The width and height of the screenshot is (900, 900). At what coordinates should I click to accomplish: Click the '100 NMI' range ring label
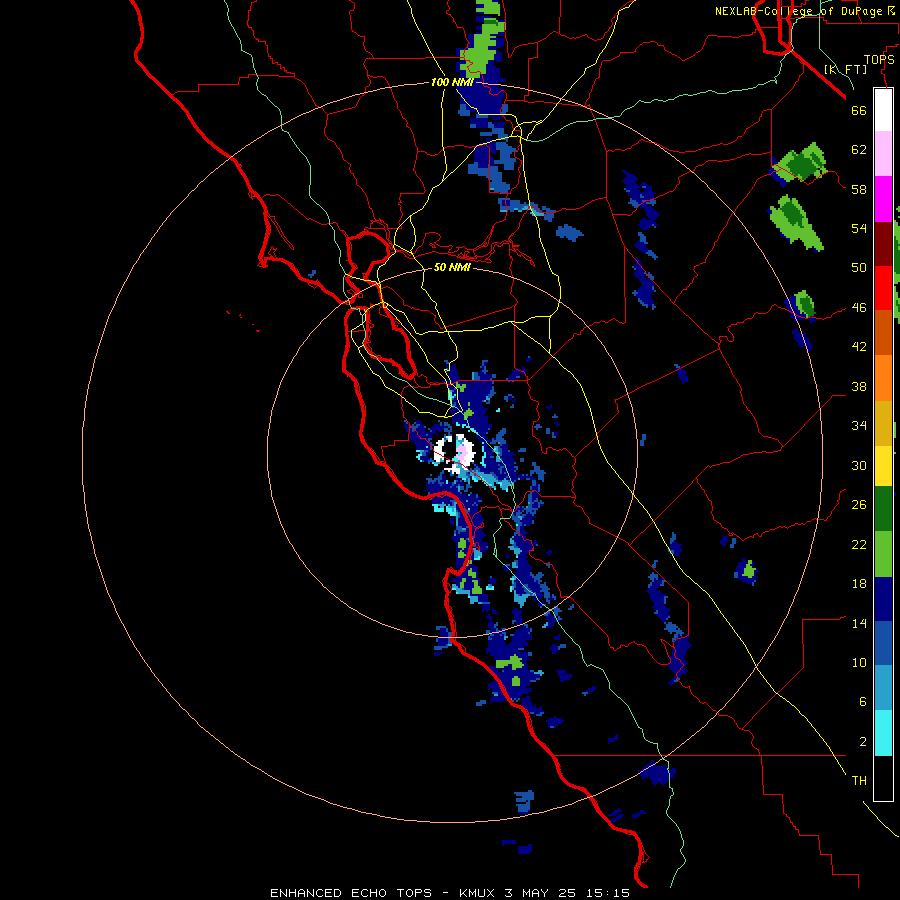pos(452,82)
